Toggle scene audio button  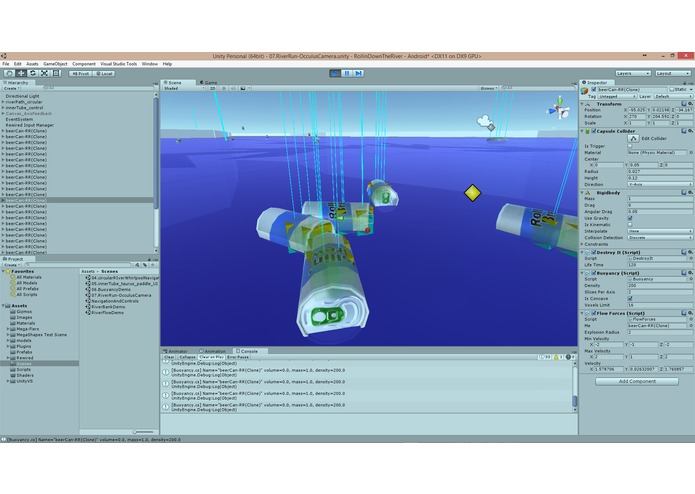pos(233,89)
